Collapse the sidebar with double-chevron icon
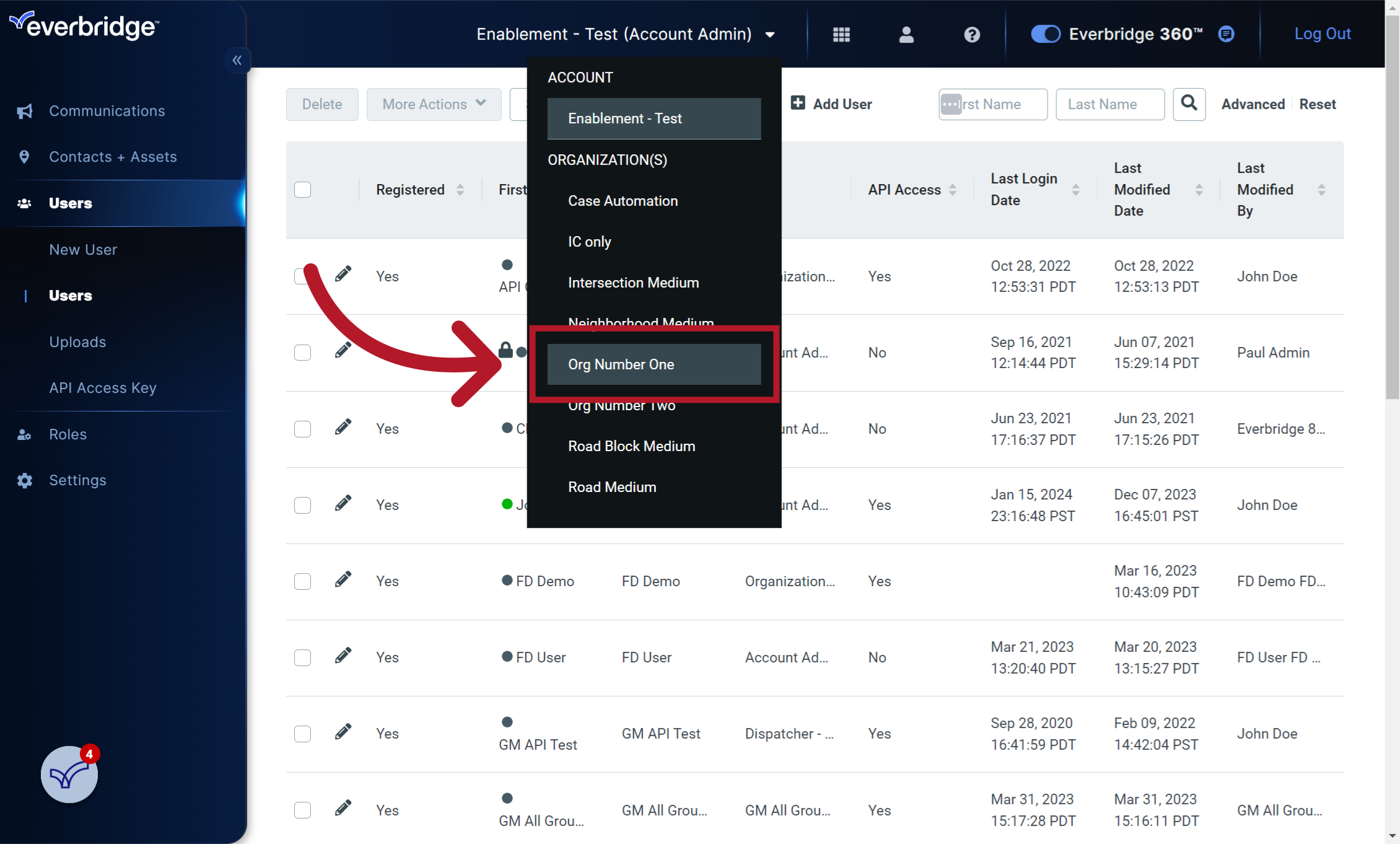The height and width of the screenshot is (844, 1400). click(x=237, y=60)
